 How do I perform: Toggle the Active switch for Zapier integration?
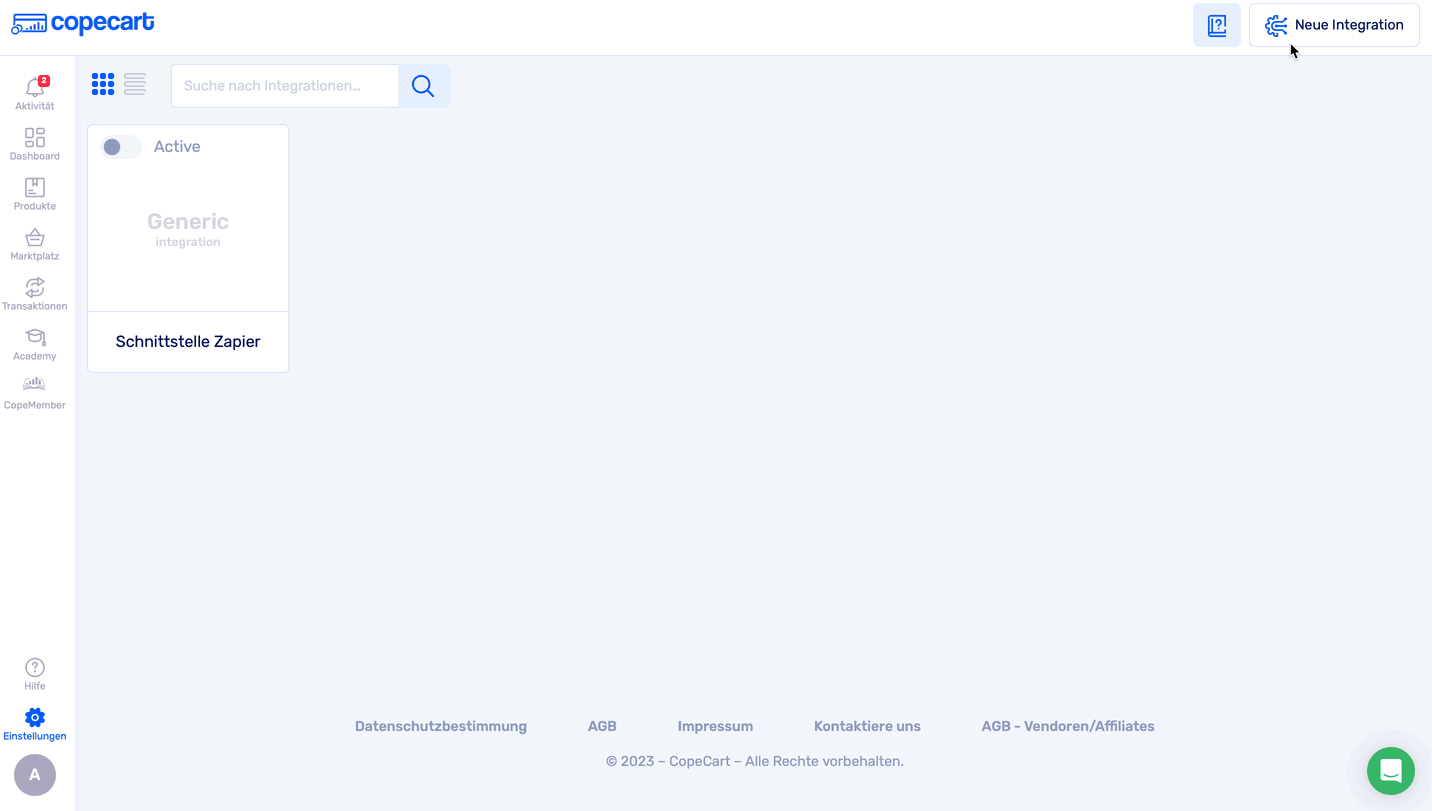pos(121,147)
